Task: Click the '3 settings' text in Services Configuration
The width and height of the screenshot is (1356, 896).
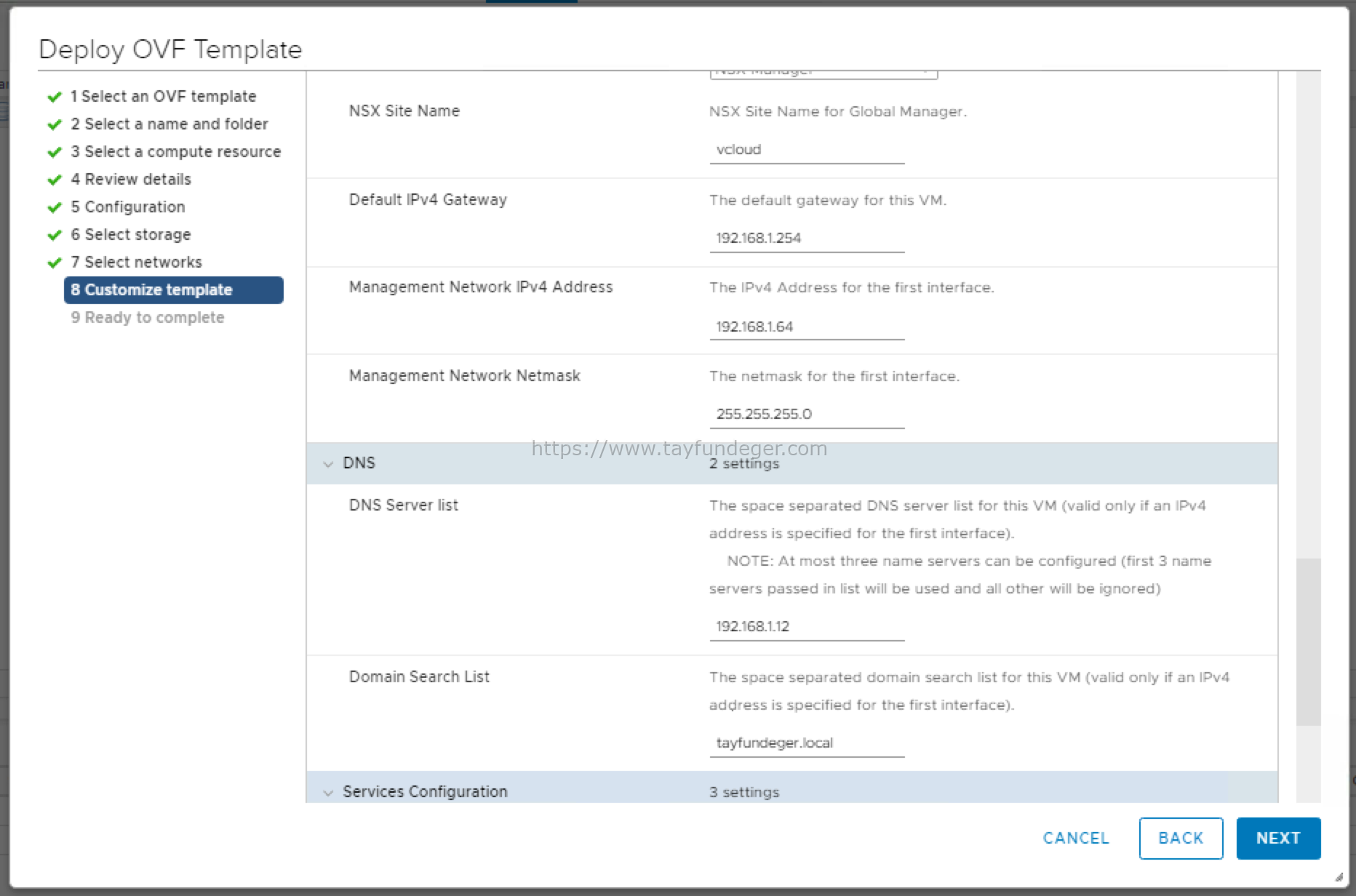Action: [744, 793]
